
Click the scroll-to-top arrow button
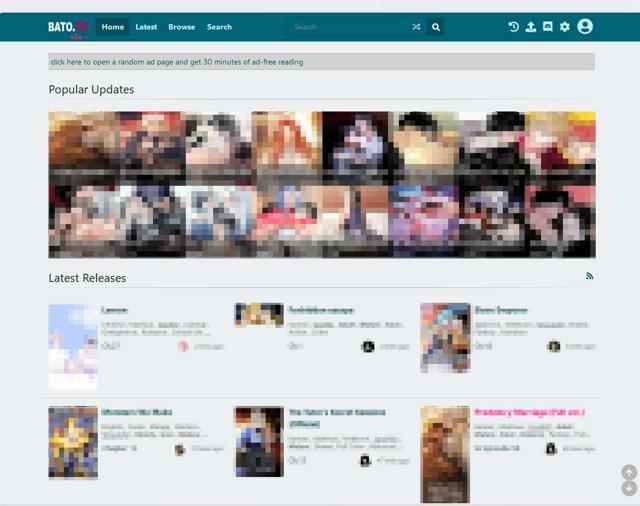pos(629,472)
